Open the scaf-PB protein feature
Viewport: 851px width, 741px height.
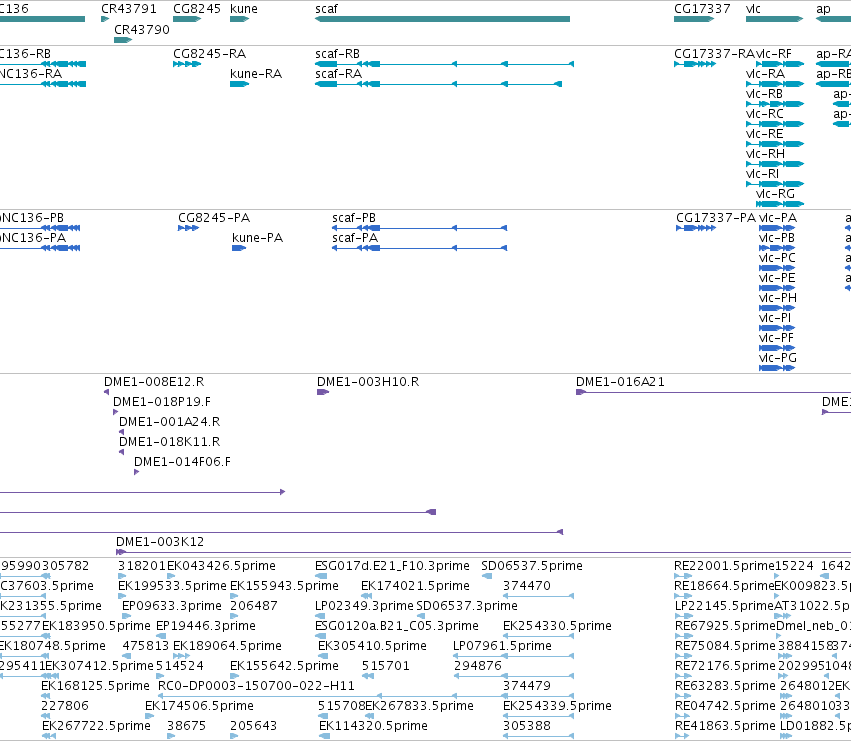pos(420,228)
